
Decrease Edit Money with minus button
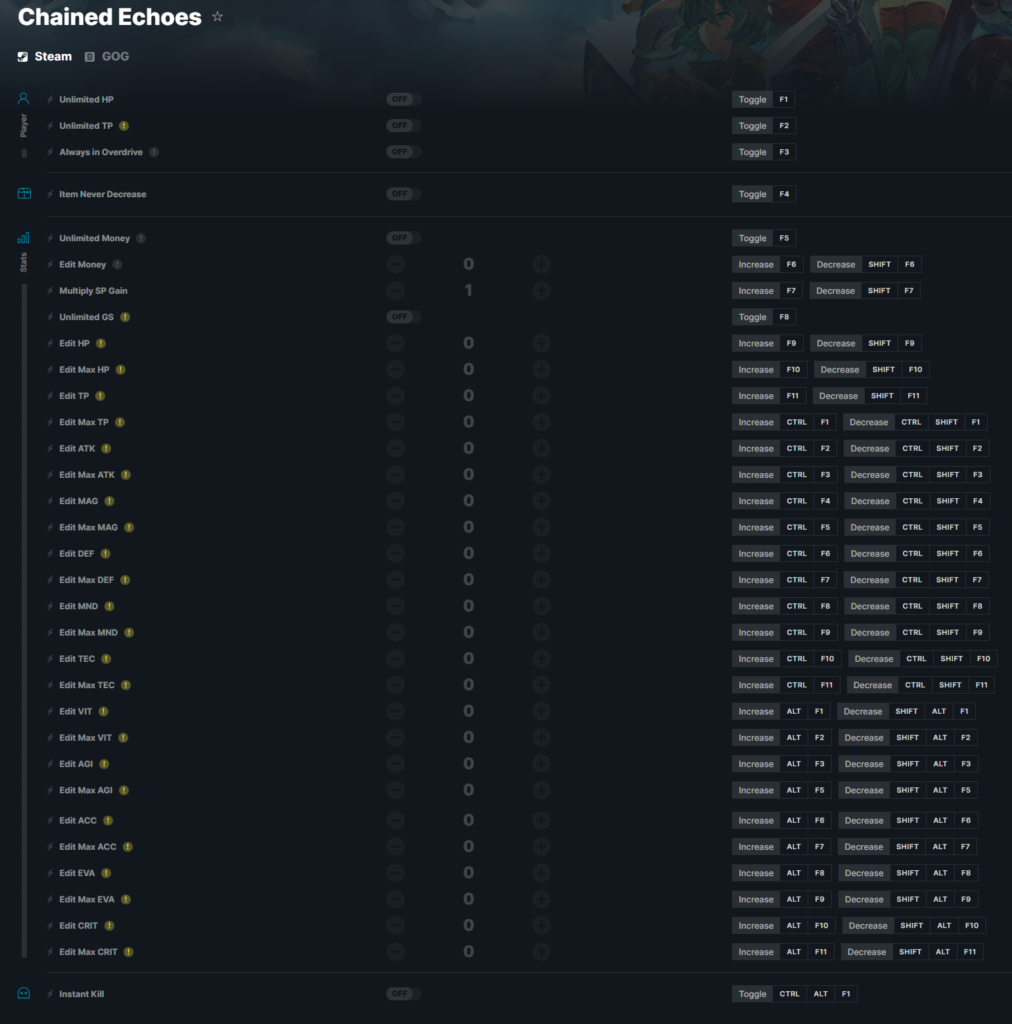(x=396, y=264)
